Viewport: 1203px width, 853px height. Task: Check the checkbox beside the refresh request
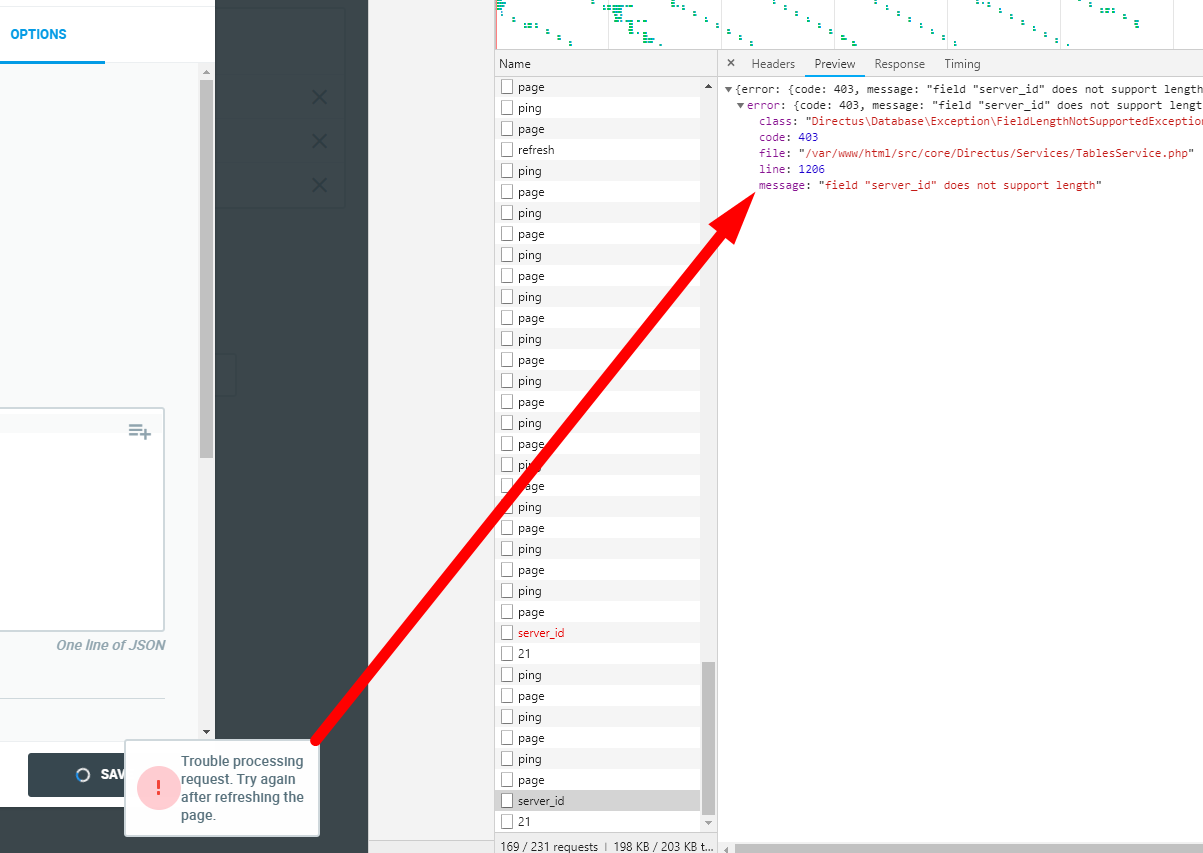505,149
